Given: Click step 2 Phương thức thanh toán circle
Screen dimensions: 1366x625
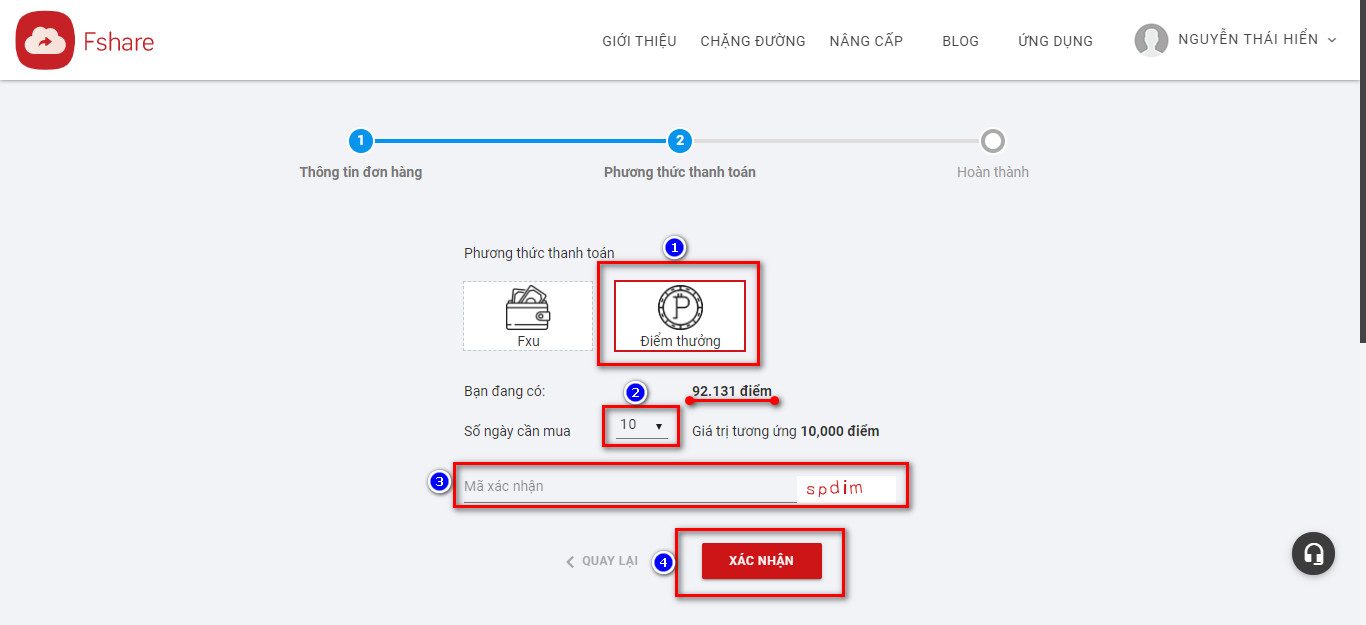Looking at the screenshot, I should [679, 141].
